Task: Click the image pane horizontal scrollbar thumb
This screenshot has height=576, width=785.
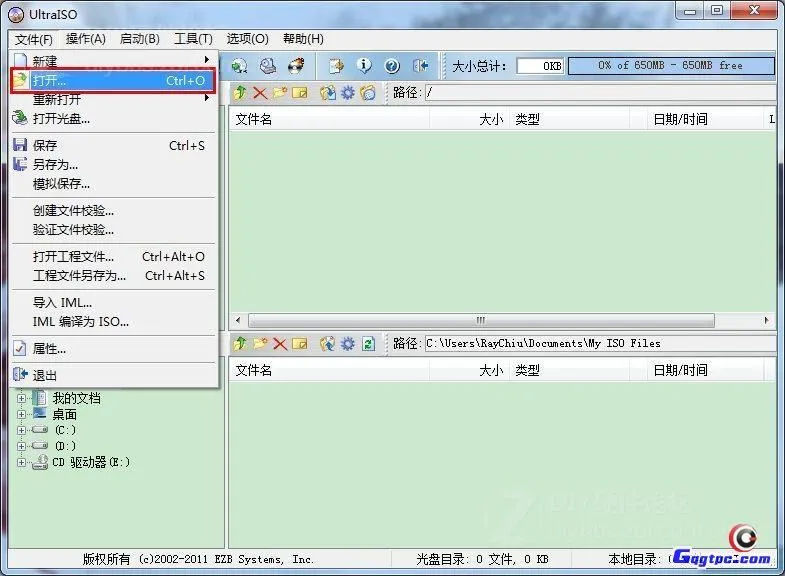Action: [481, 320]
